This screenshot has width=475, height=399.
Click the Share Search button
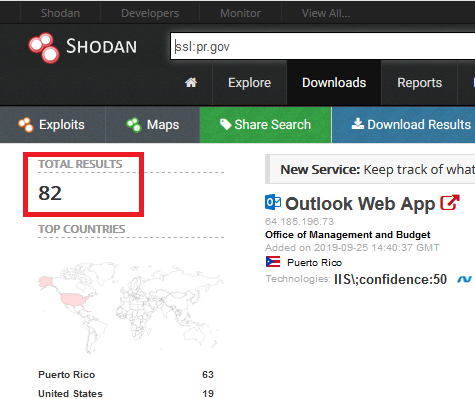pos(266,125)
